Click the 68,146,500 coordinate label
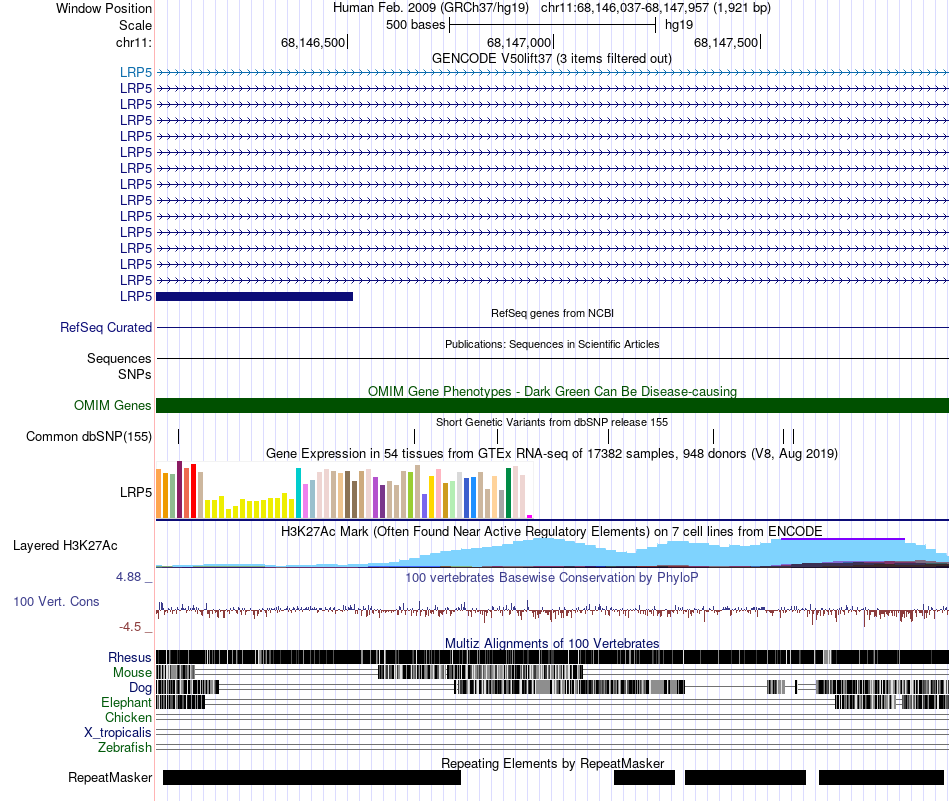This screenshot has width=950, height=801. point(313,42)
